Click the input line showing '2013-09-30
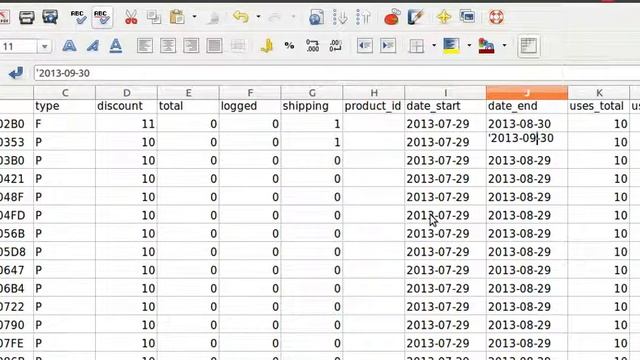The image size is (640, 360). point(337,73)
